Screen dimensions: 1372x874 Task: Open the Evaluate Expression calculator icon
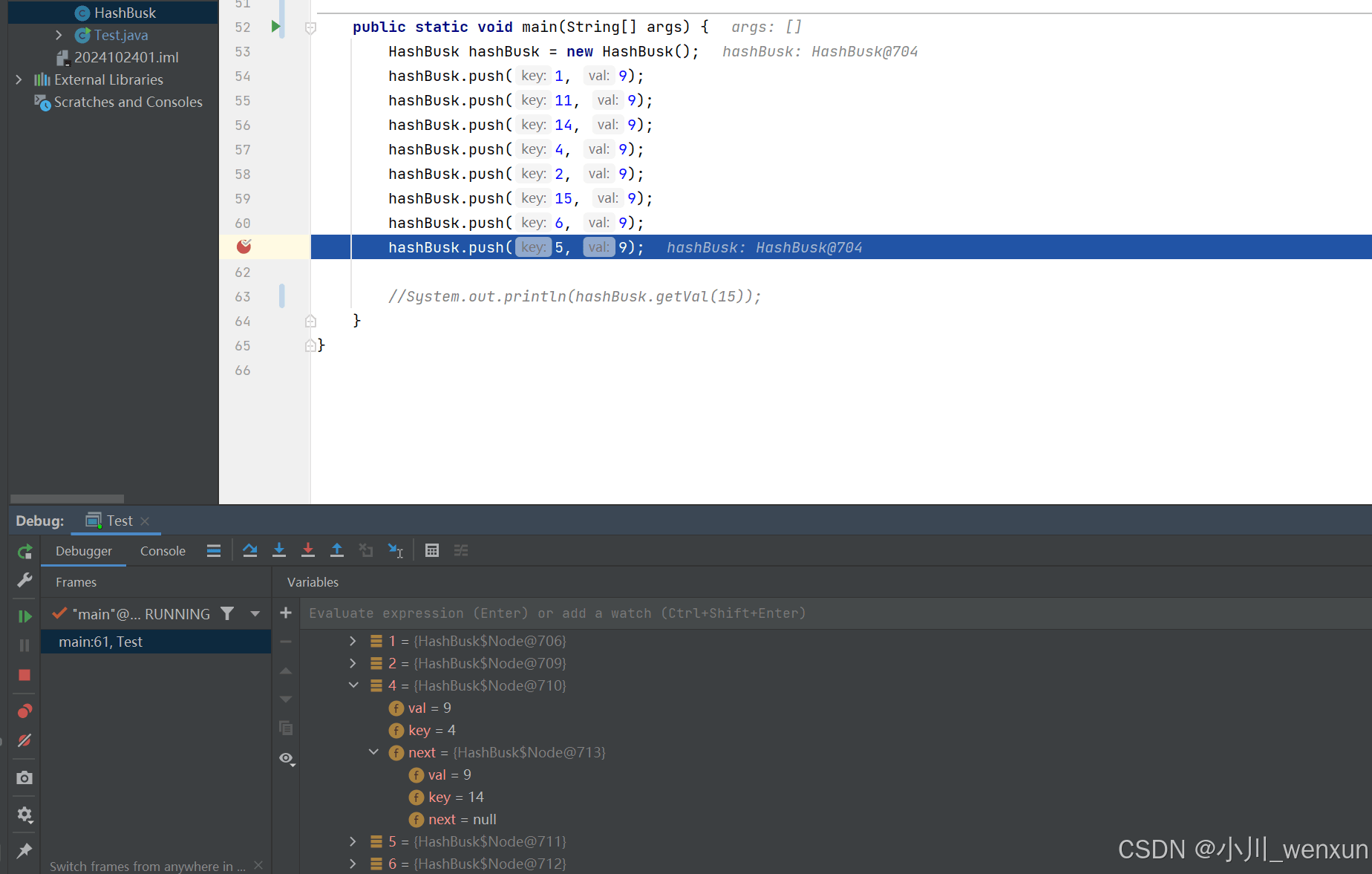tap(432, 550)
